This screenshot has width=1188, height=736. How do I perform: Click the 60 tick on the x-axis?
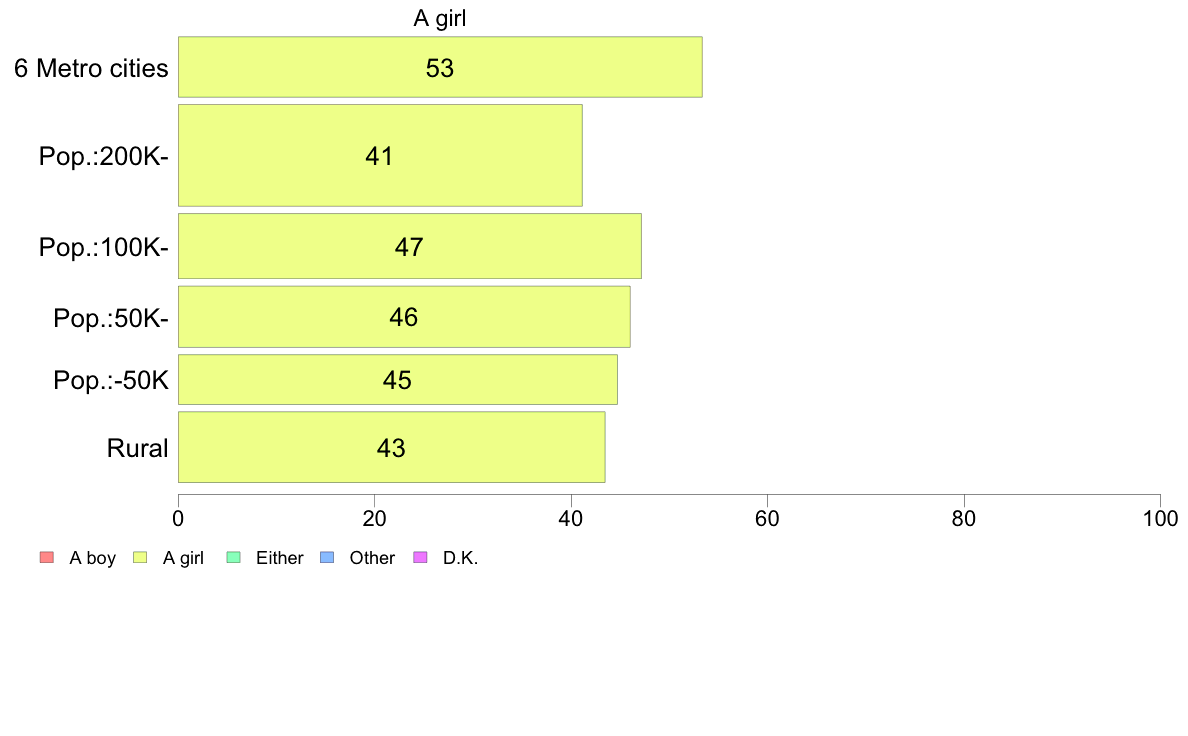click(x=768, y=518)
